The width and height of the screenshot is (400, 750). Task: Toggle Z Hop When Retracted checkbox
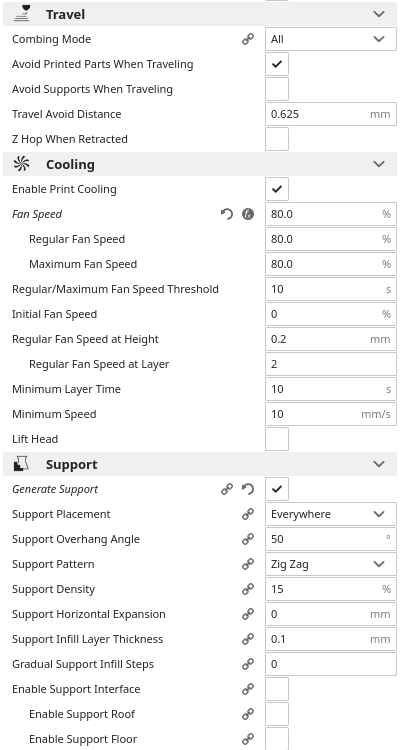point(277,139)
